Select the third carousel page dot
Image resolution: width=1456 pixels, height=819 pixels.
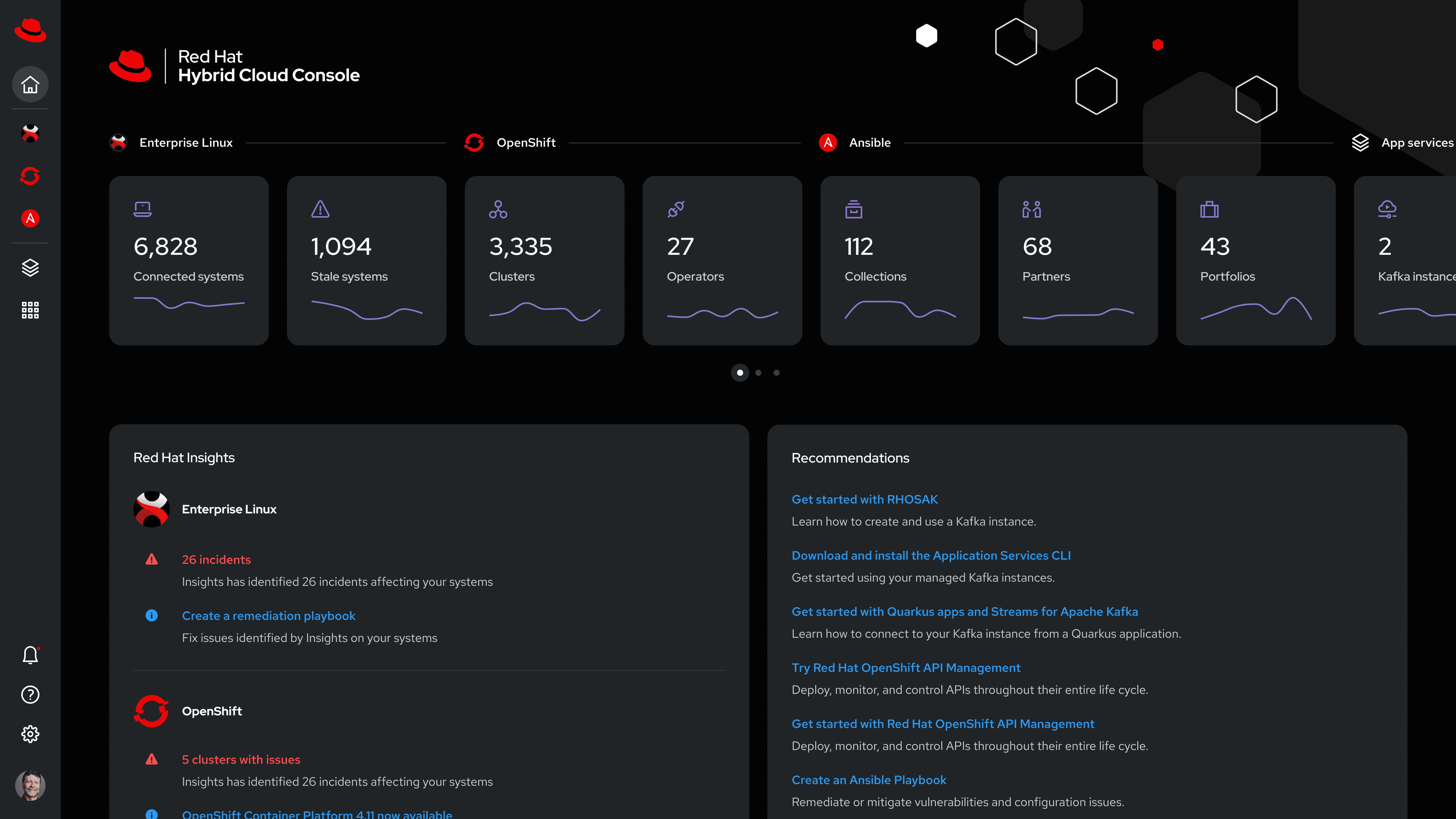pyautogui.click(x=777, y=372)
